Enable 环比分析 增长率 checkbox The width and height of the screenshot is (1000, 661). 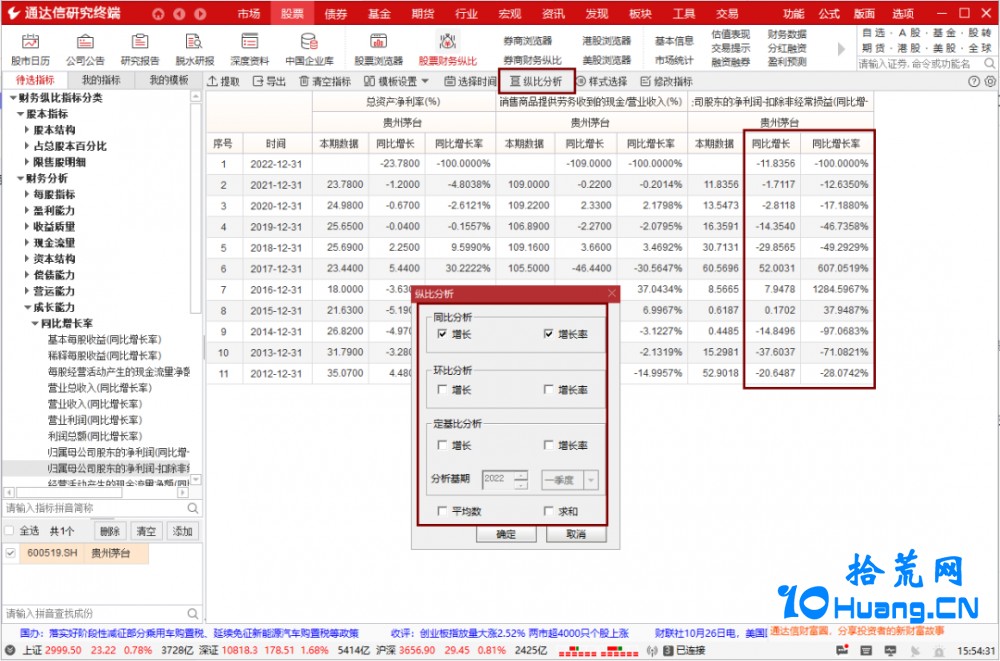pos(548,389)
